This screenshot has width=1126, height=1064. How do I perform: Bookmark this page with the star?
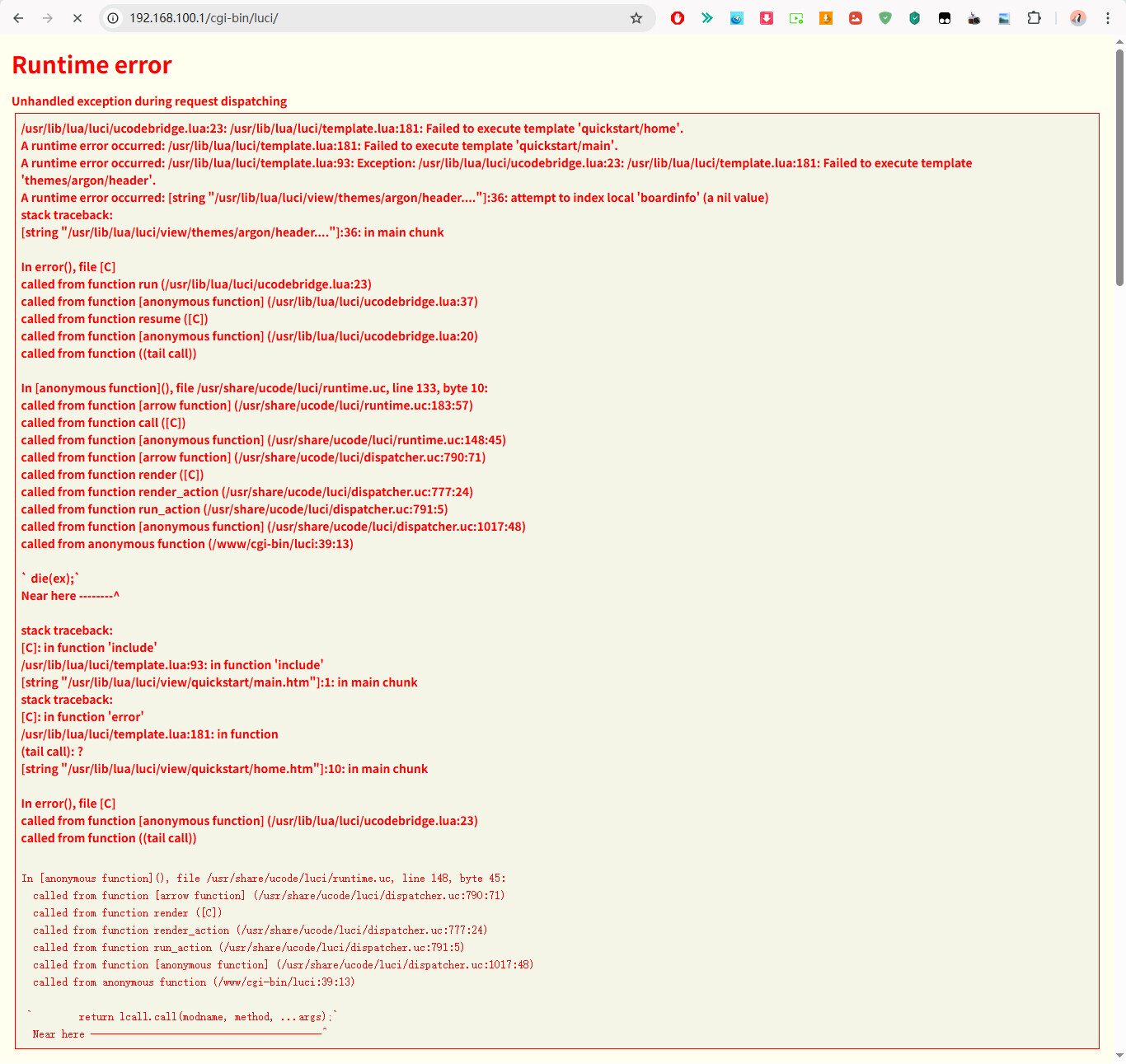(636, 18)
